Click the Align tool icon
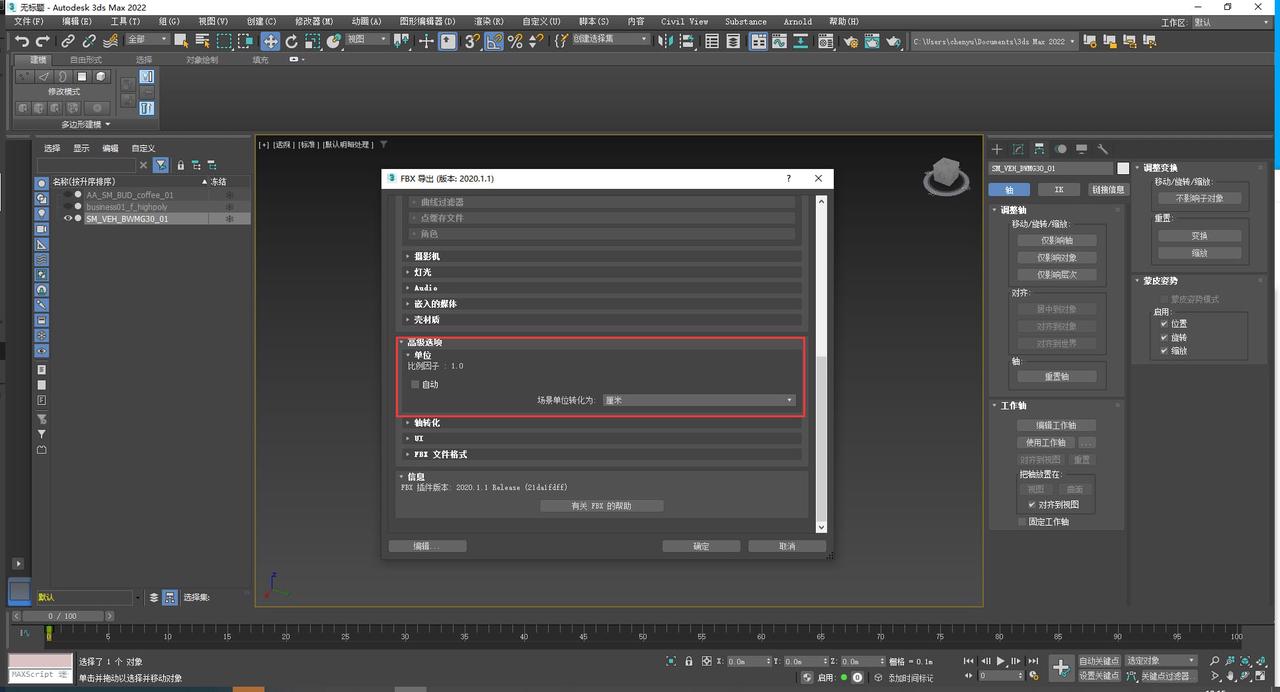Screen dimensions: 1280x692 tap(689, 41)
